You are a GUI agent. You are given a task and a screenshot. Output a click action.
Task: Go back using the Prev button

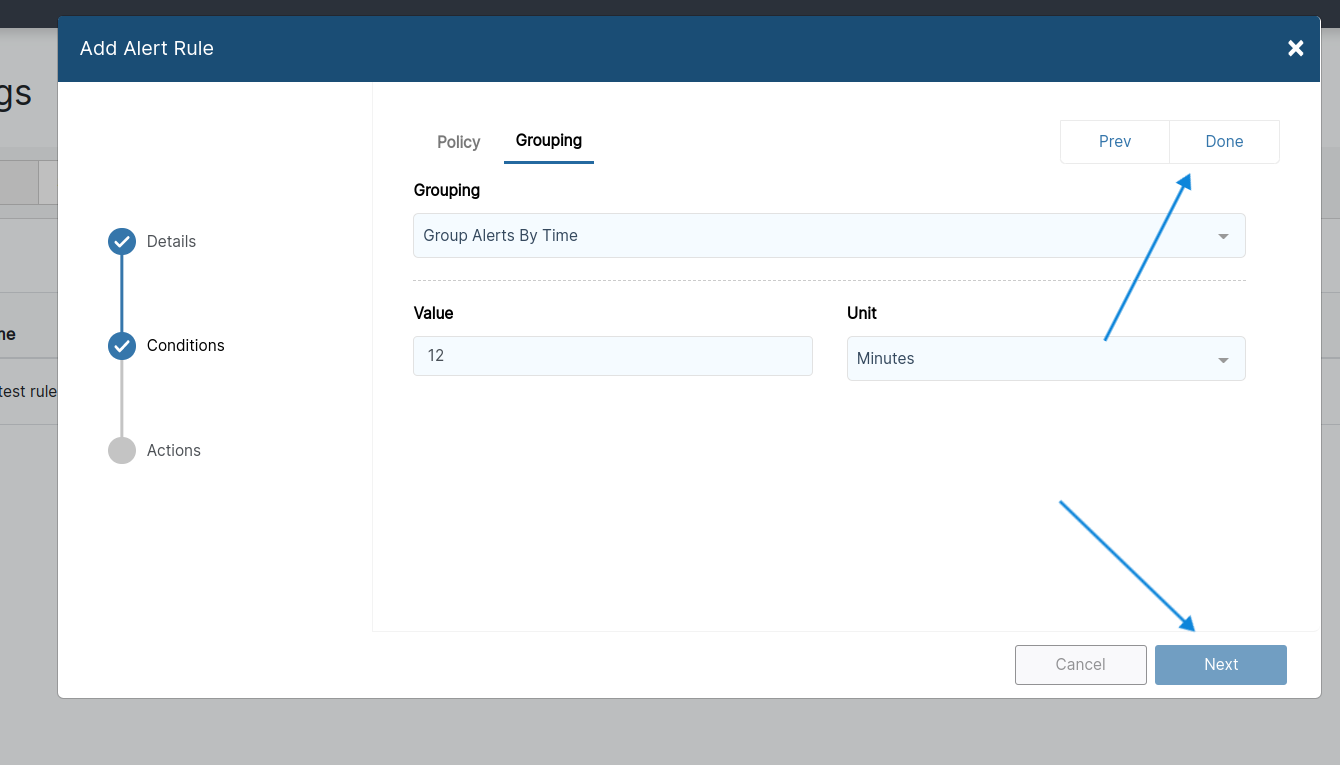[1114, 141]
